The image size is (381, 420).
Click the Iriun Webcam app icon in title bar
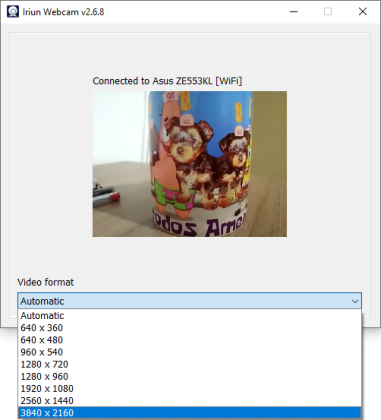13,12
